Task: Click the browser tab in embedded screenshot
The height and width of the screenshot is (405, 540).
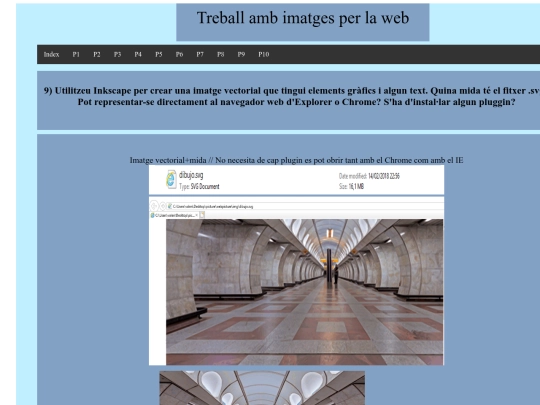Action: pos(174,215)
